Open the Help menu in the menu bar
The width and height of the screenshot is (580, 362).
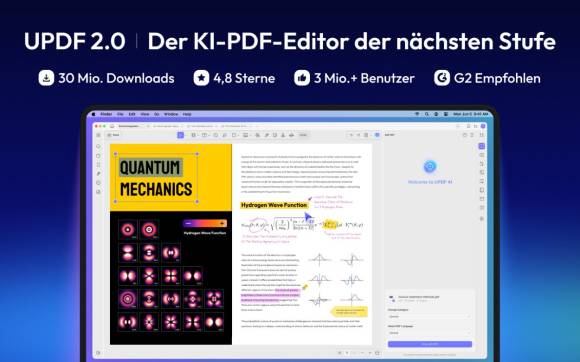click(187, 114)
